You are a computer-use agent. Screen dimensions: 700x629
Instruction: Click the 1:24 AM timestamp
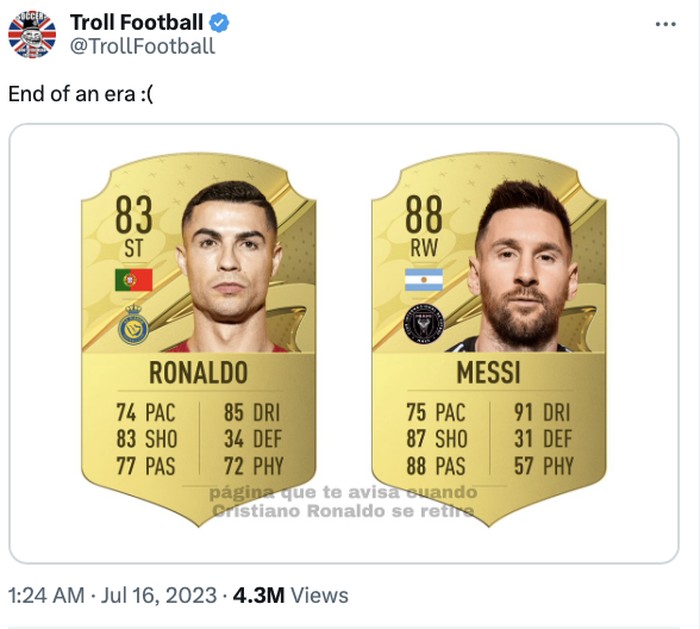click(x=45, y=595)
